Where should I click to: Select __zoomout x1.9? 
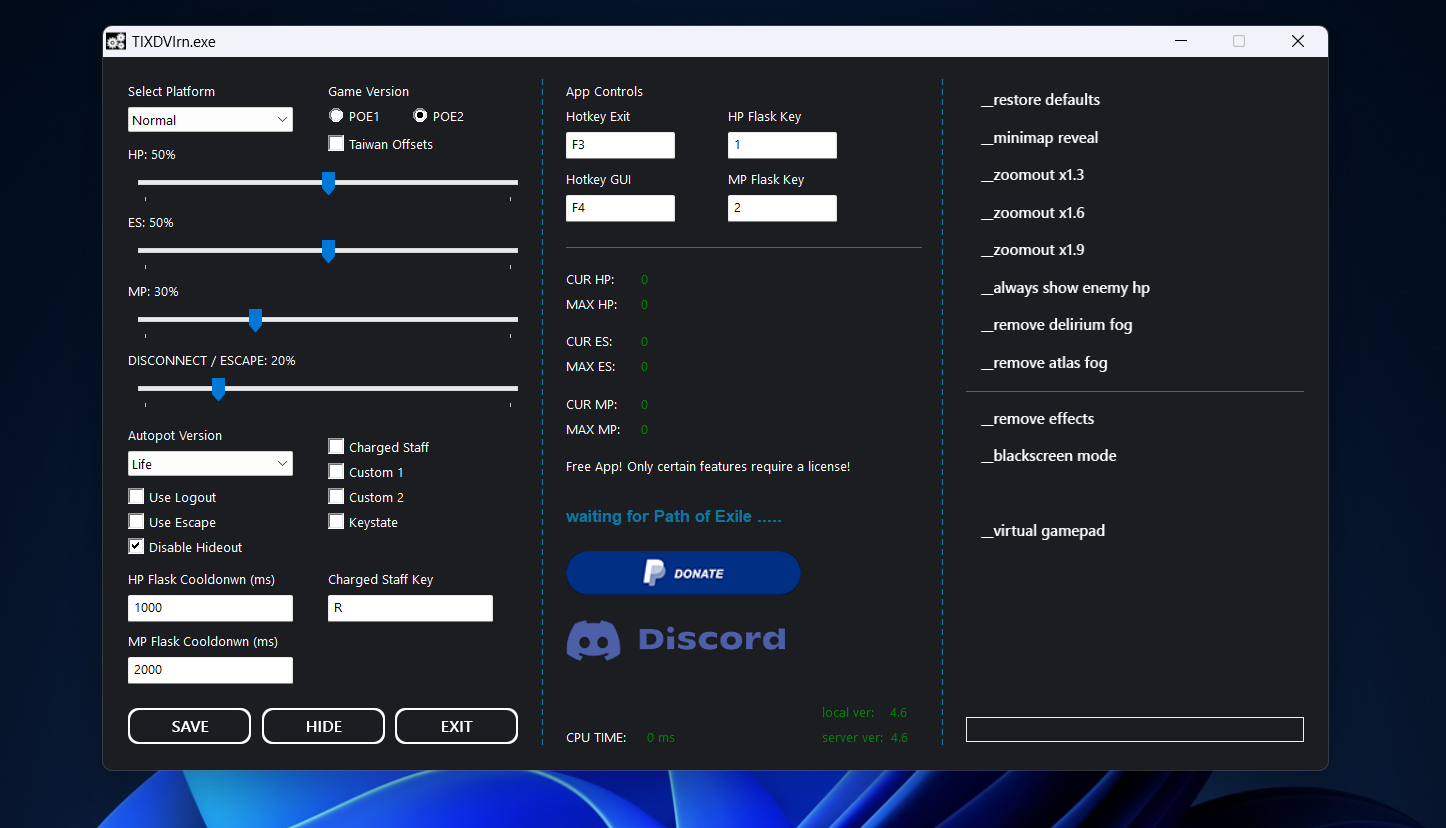1032,250
